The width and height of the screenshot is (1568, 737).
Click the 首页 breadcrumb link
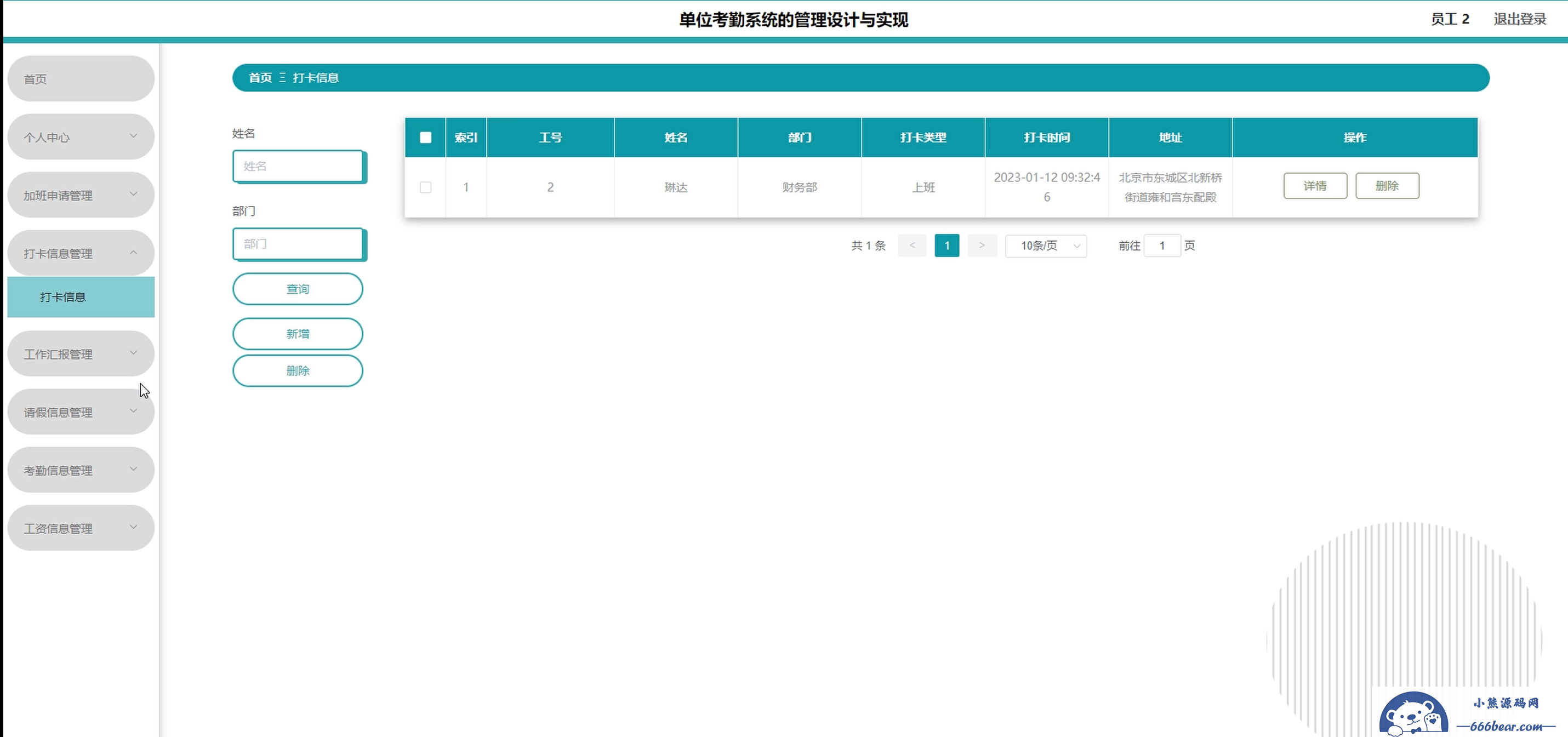(260, 78)
